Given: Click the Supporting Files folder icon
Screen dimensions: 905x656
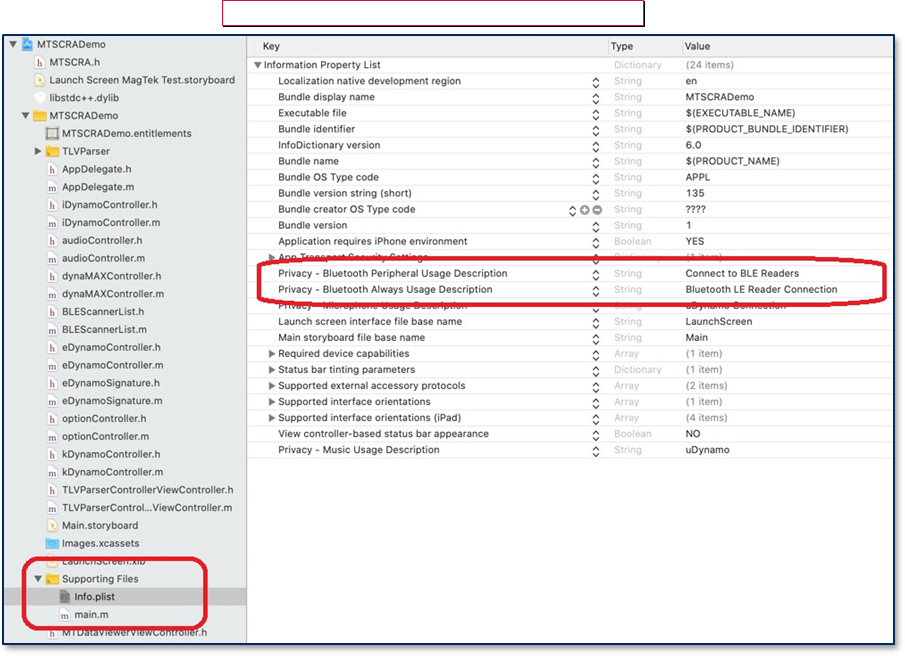Looking at the screenshot, I should [53, 579].
